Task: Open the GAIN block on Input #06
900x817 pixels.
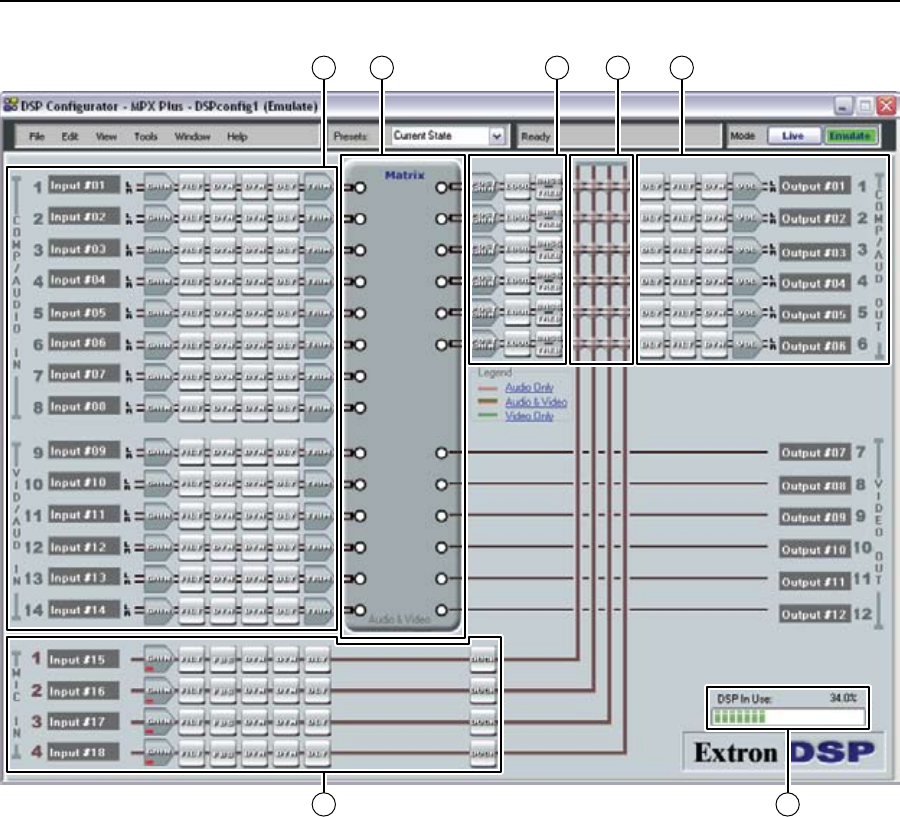Action: (x=158, y=345)
